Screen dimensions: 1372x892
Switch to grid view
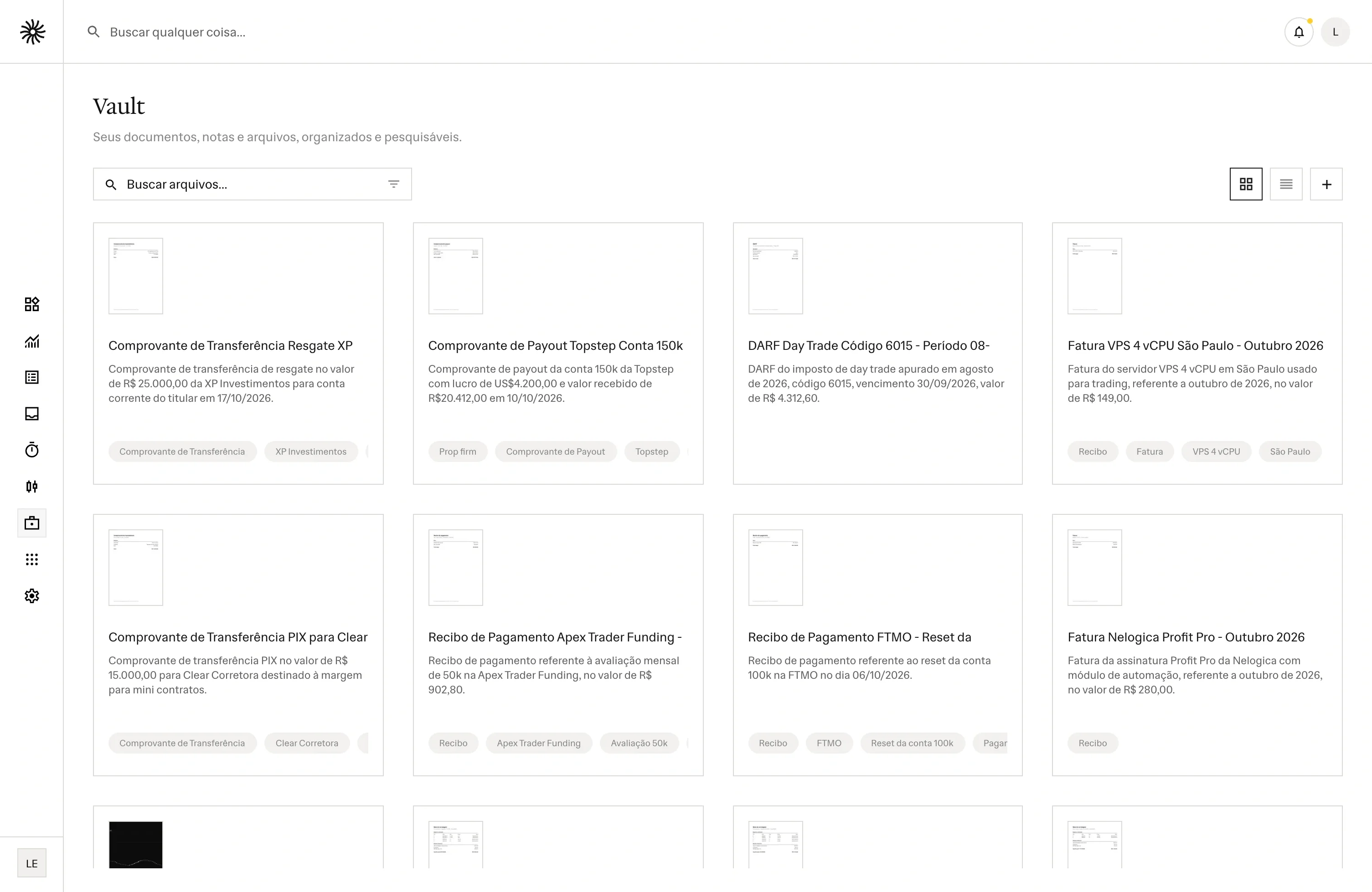[1246, 184]
